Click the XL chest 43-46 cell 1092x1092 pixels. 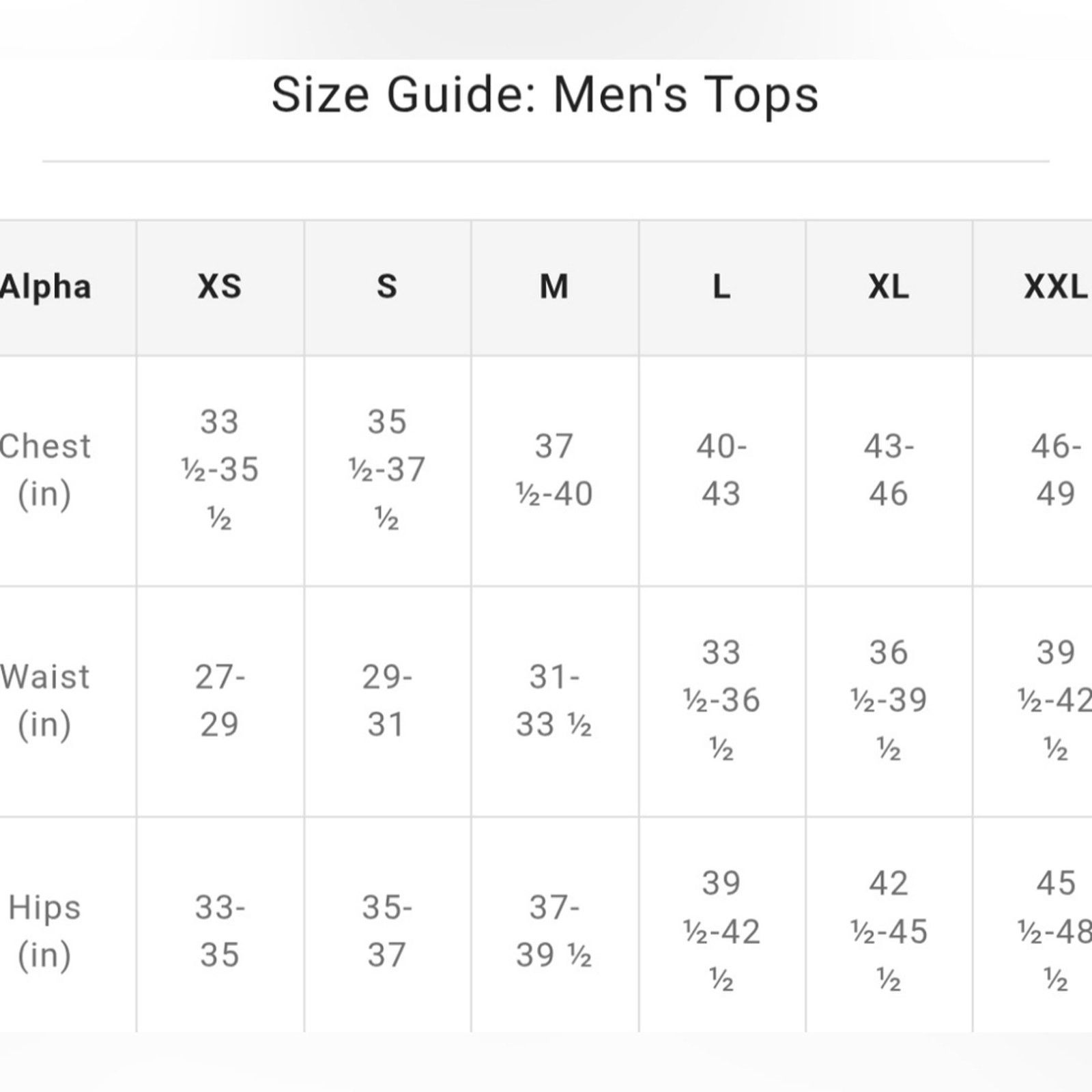pyautogui.click(x=889, y=470)
